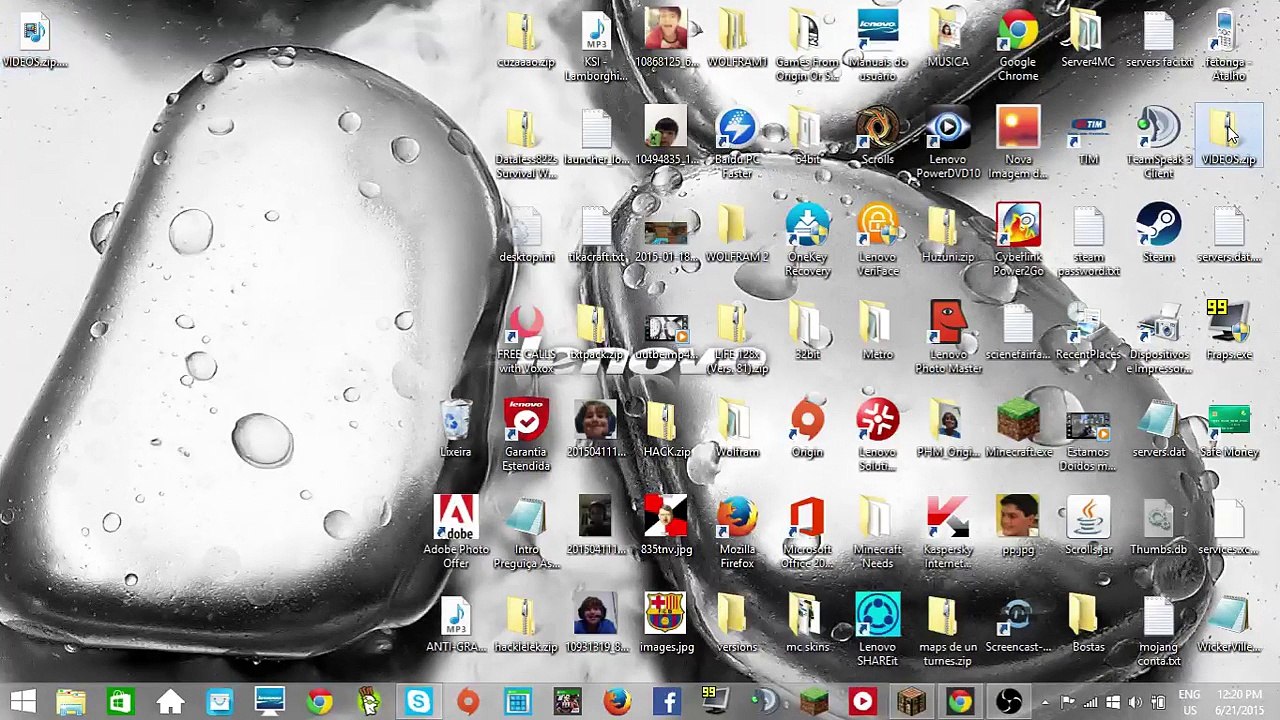Open the Origin desktop shortcut
1280x720 pixels.
tap(807, 429)
